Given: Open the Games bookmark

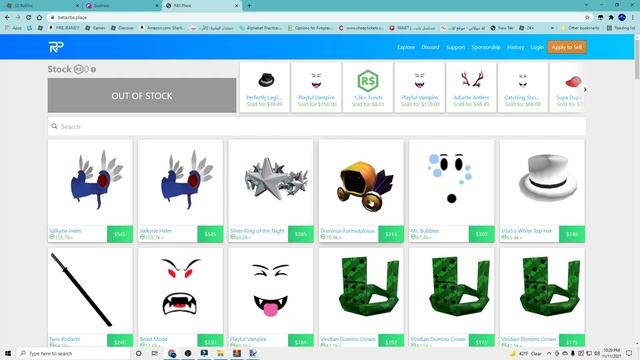Looking at the screenshot, I should 95,28.
